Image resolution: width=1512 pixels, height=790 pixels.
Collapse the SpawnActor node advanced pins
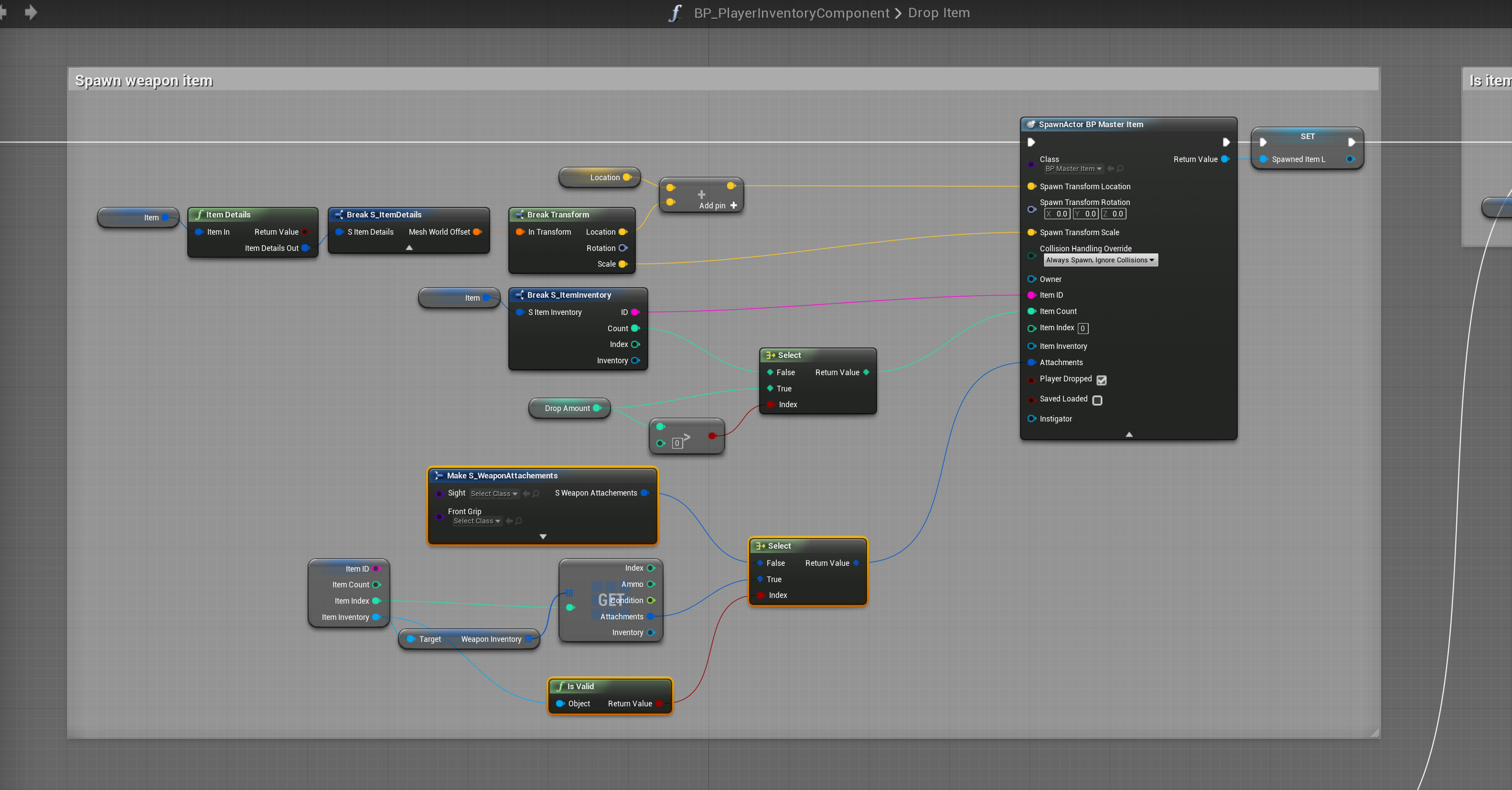[x=1128, y=434]
